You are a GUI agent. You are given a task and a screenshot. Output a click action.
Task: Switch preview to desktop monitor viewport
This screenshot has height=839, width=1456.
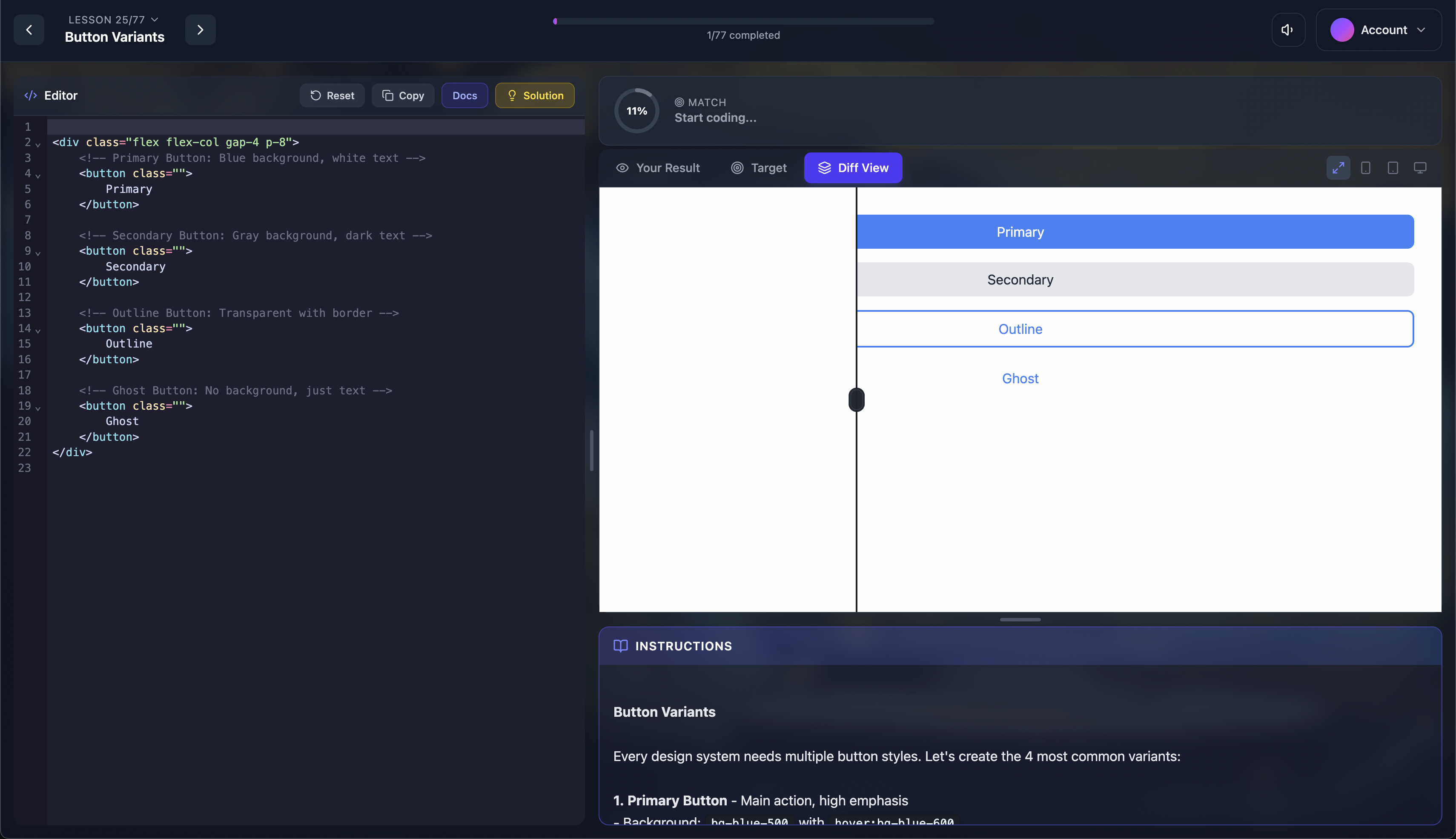point(1420,168)
